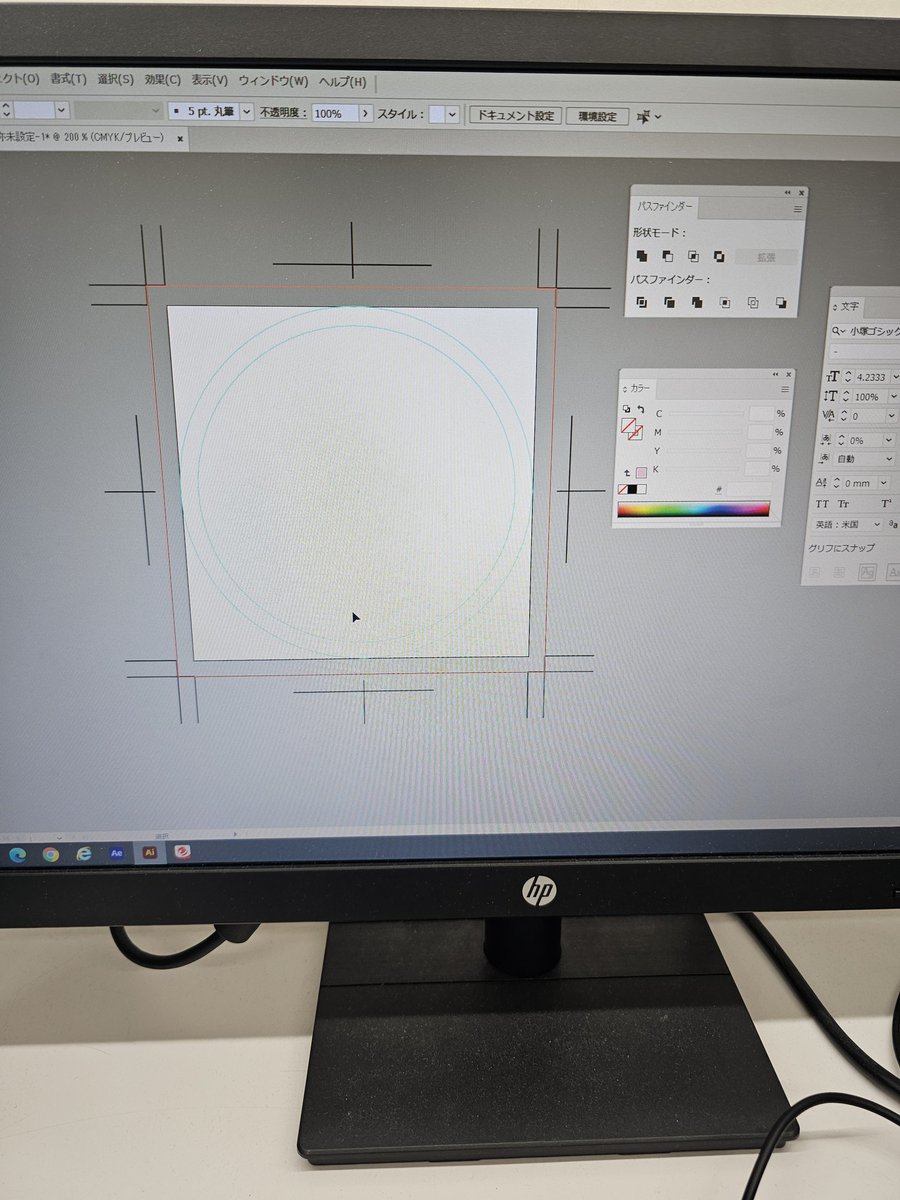Click the black swatch in Color panel

pyautogui.click(x=632, y=489)
